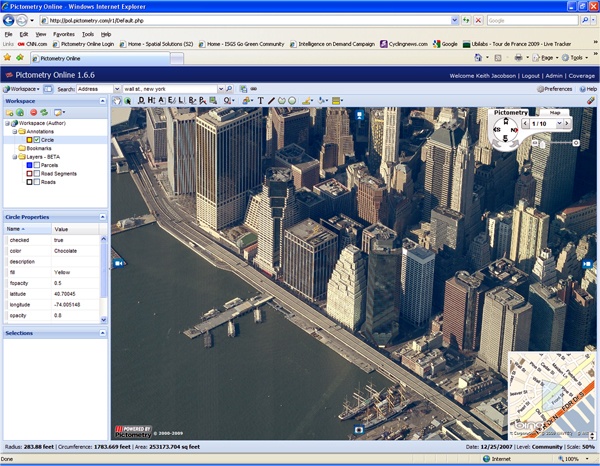This screenshot has width=600, height=466.
Task: Enable the Roads layer checkbox
Action: tap(37, 182)
